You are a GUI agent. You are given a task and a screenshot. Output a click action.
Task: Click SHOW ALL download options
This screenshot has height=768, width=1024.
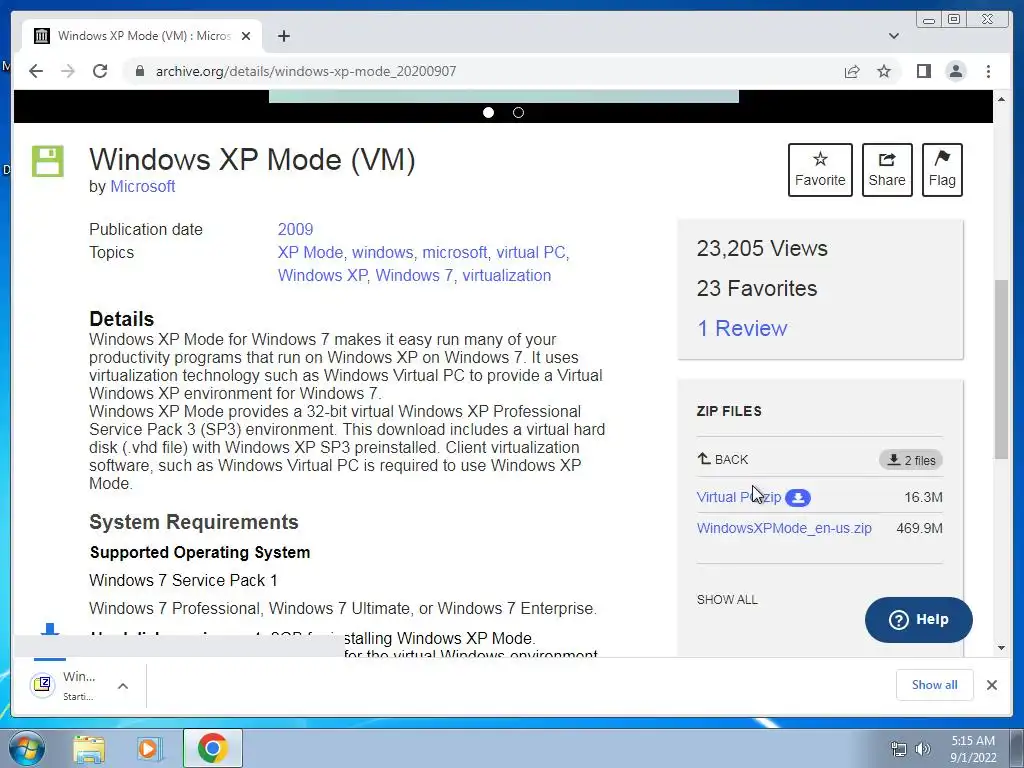point(727,600)
